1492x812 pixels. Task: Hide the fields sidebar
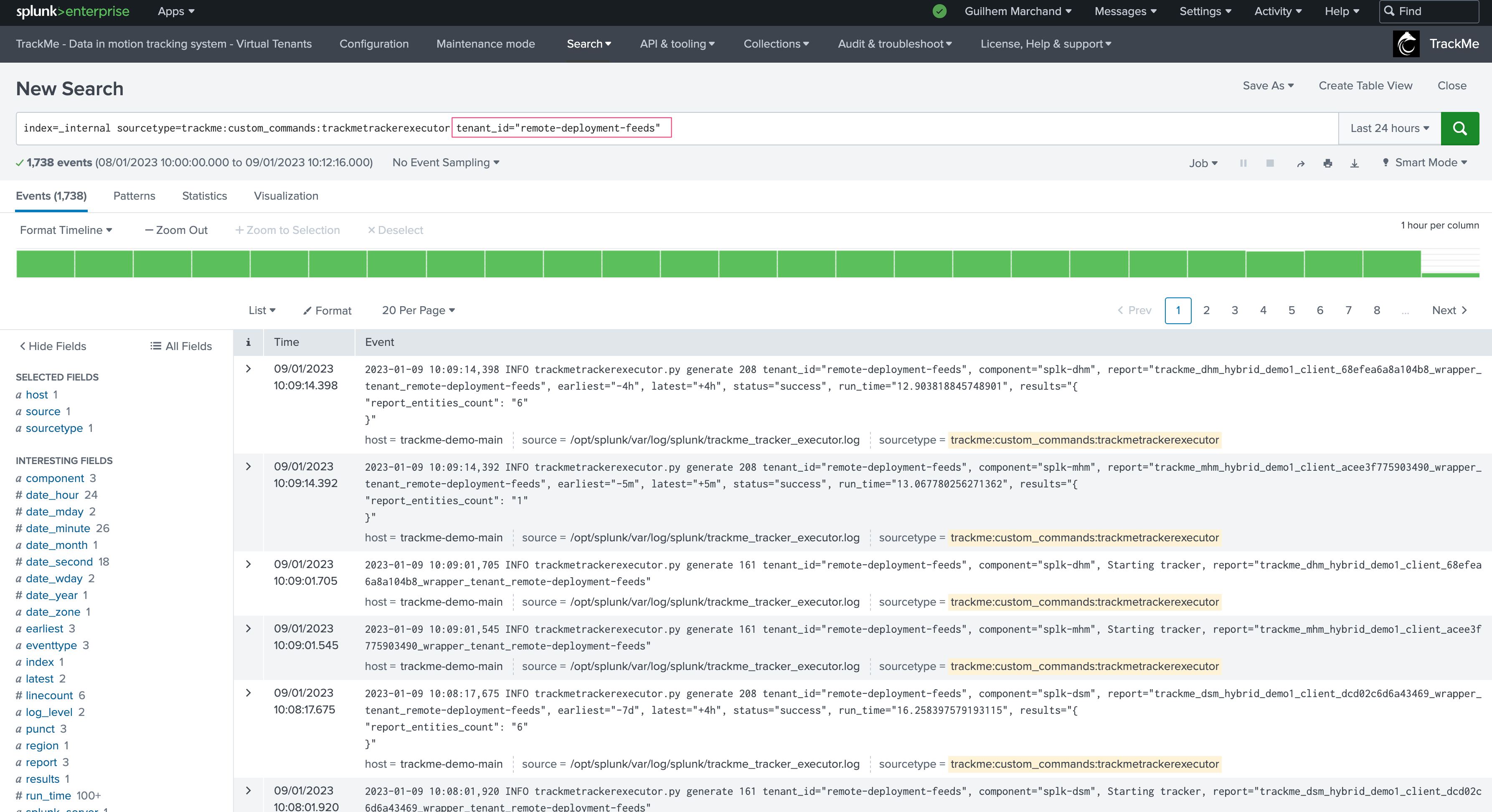(x=53, y=346)
